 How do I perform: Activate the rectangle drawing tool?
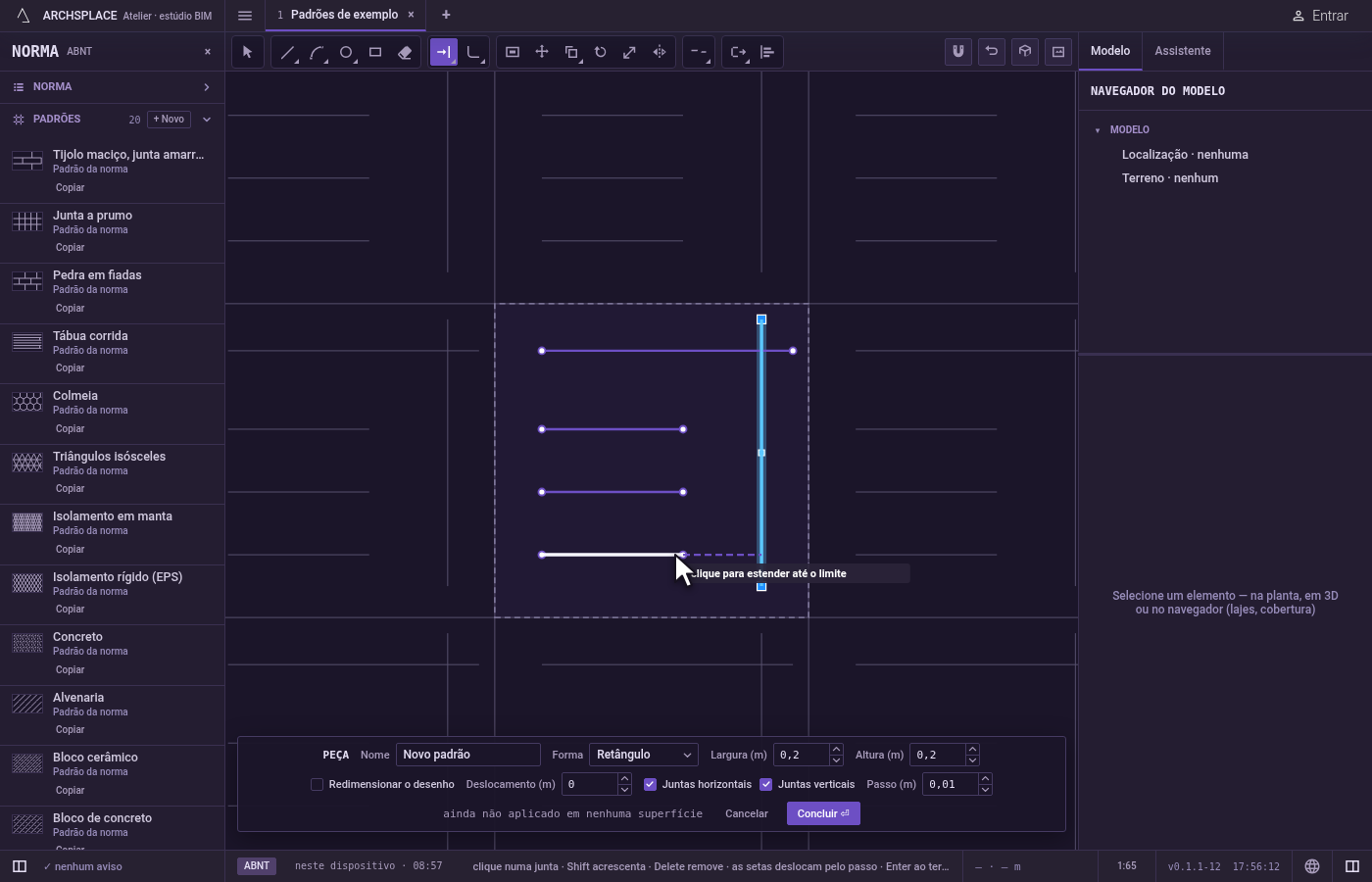[x=375, y=52]
